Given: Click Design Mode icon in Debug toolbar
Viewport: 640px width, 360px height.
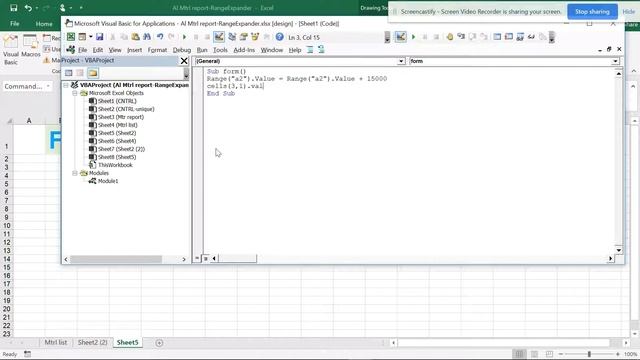Looking at the screenshot, I should click(401, 37).
